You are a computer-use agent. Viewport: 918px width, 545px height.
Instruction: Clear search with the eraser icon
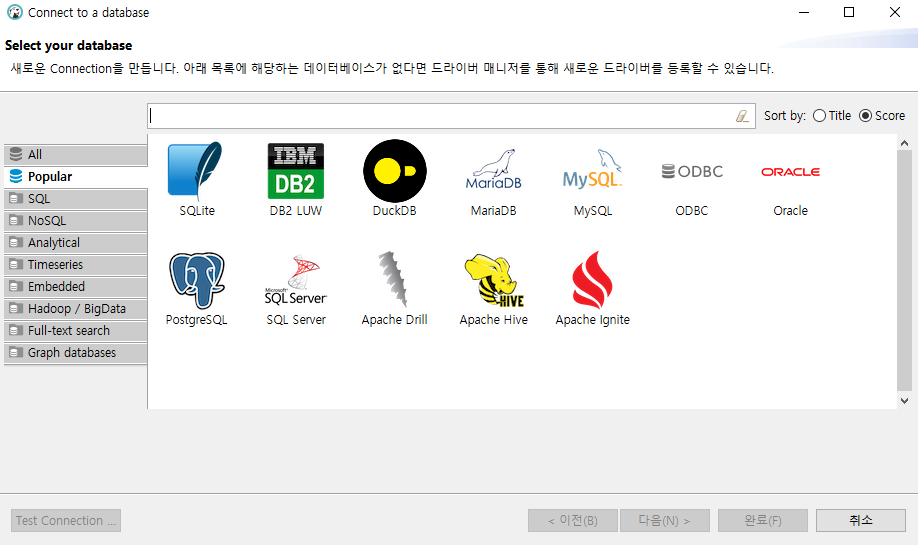point(742,116)
